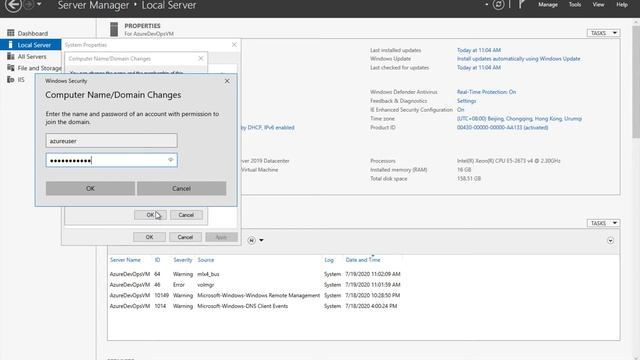Click the IIS sidebar icon
The width and height of the screenshot is (640, 360).
(11, 80)
